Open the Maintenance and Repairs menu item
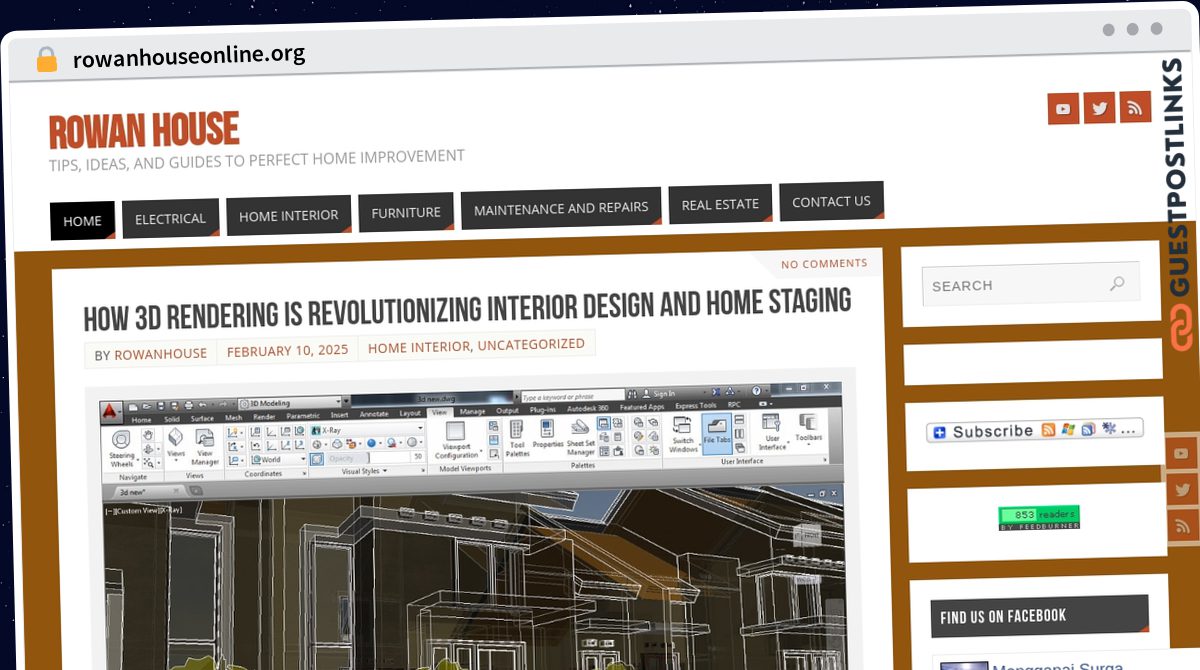The height and width of the screenshot is (670, 1200). [561, 208]
